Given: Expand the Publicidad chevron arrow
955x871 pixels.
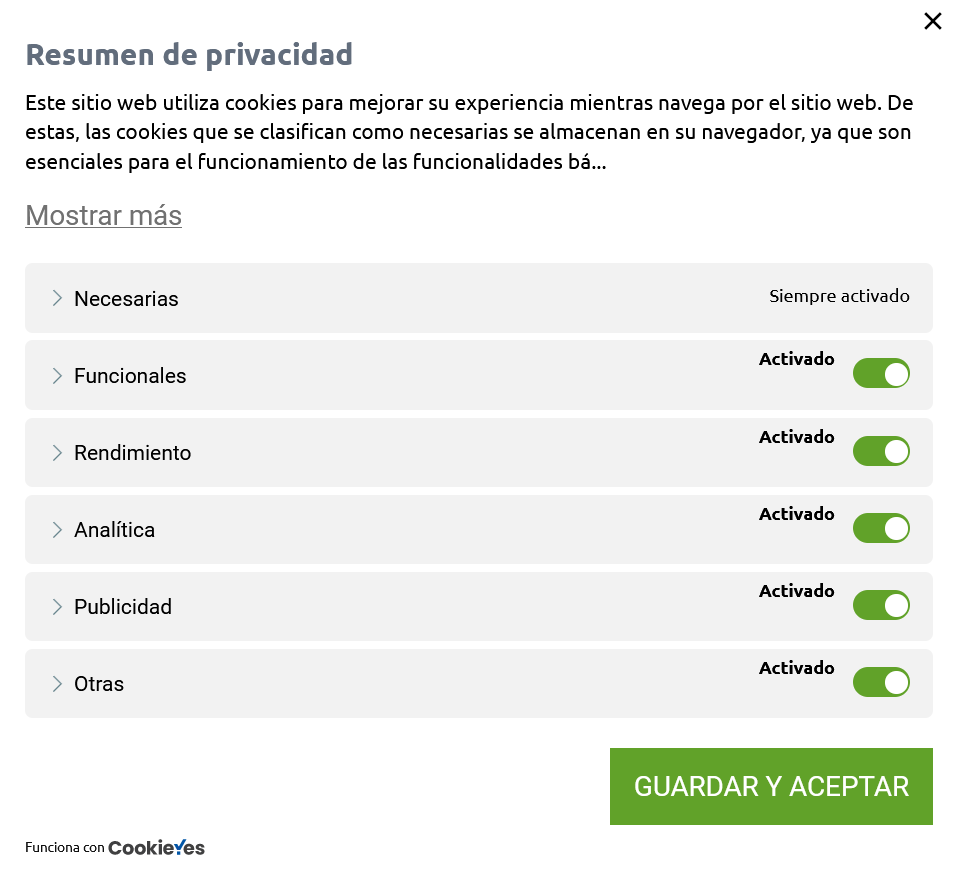Looking at the screenshot, I should click(x=57, y=607).
